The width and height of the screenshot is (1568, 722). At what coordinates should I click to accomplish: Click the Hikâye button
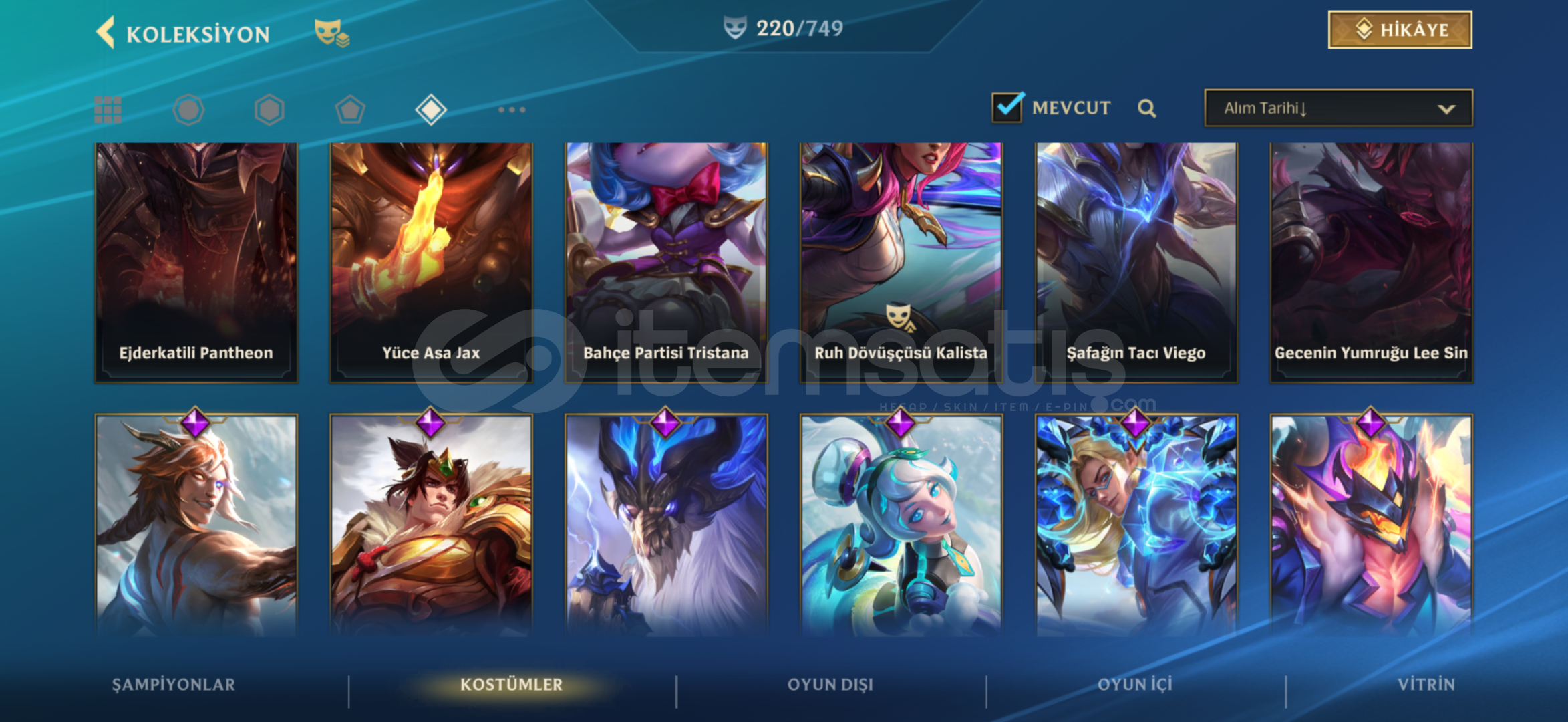[x=1400, y=30]
